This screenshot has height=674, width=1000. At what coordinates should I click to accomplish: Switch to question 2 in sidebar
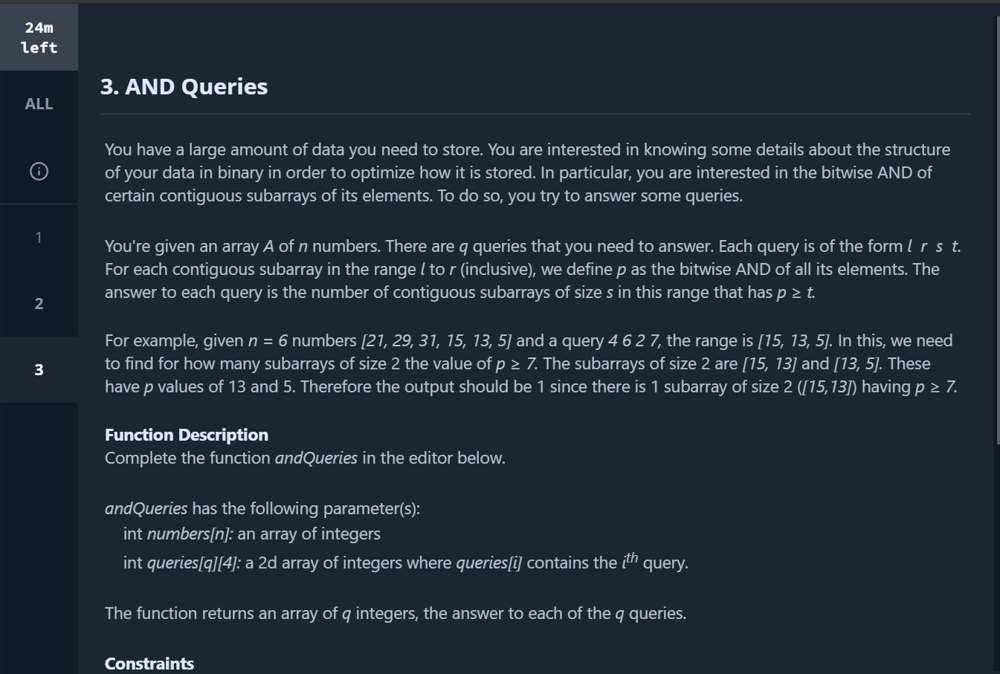[39, 304]
